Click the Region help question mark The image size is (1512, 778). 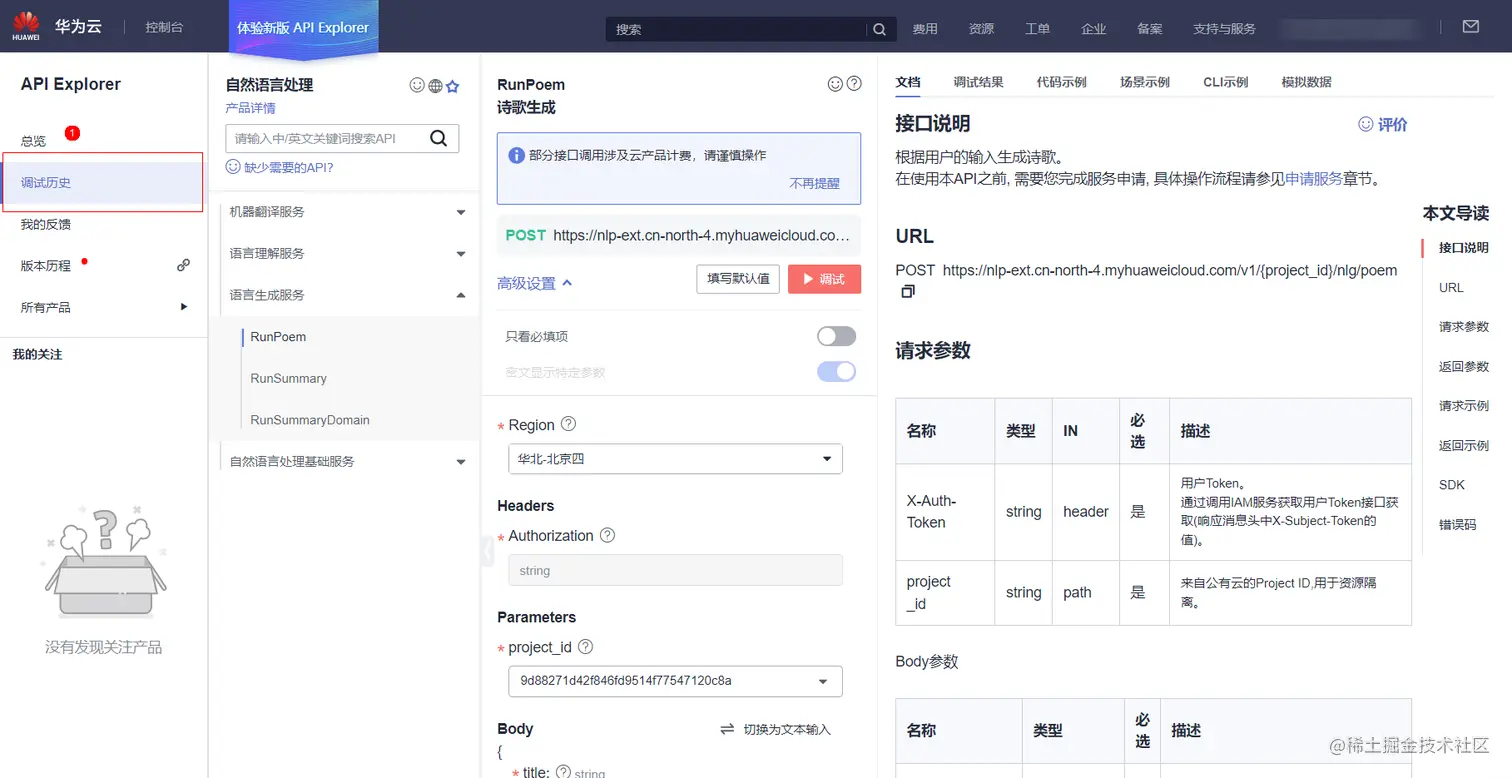coord(568,424)
